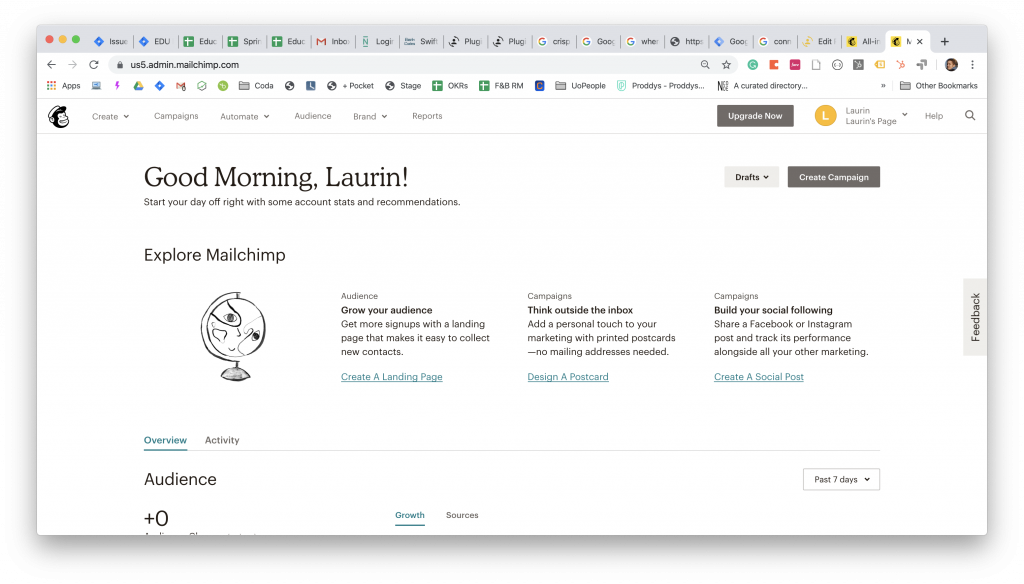Open the Stage bookmark
Screen dimensions: 1024x584
[x=403, y=86]
